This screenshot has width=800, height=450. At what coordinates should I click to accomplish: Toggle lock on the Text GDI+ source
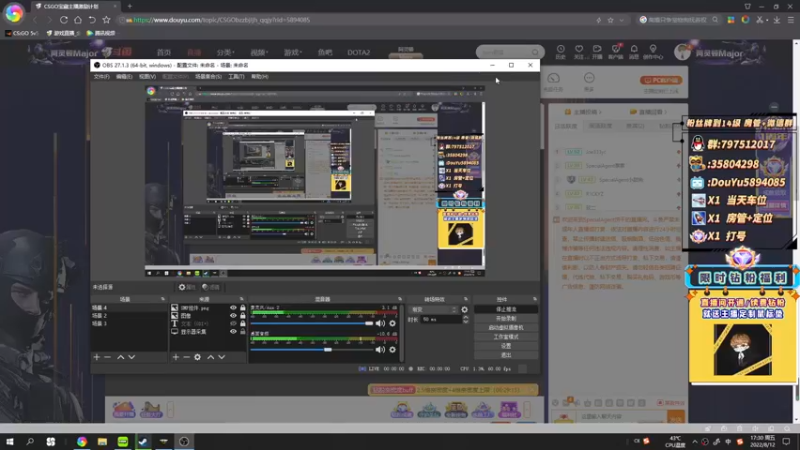pos(243,323)
